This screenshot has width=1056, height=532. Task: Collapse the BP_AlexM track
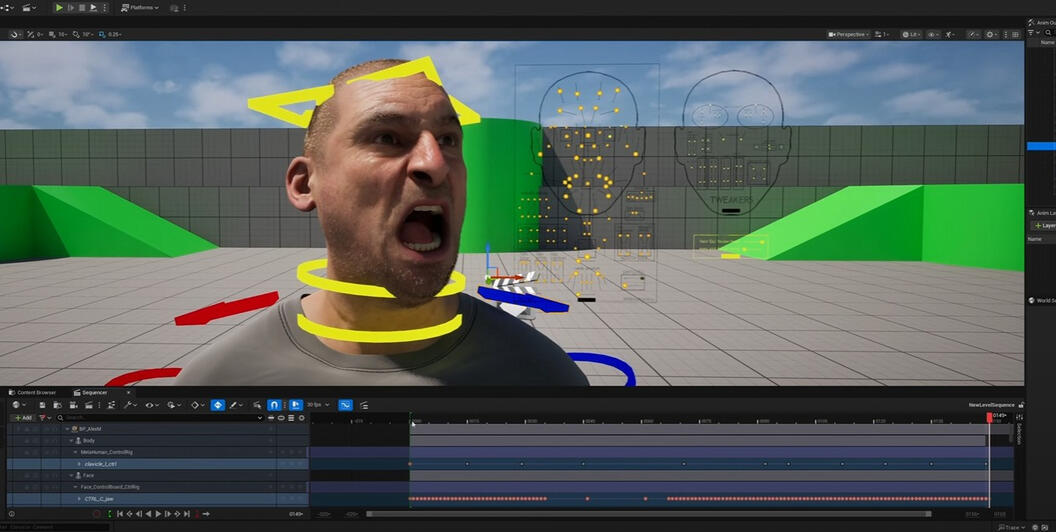coord(67,429)
